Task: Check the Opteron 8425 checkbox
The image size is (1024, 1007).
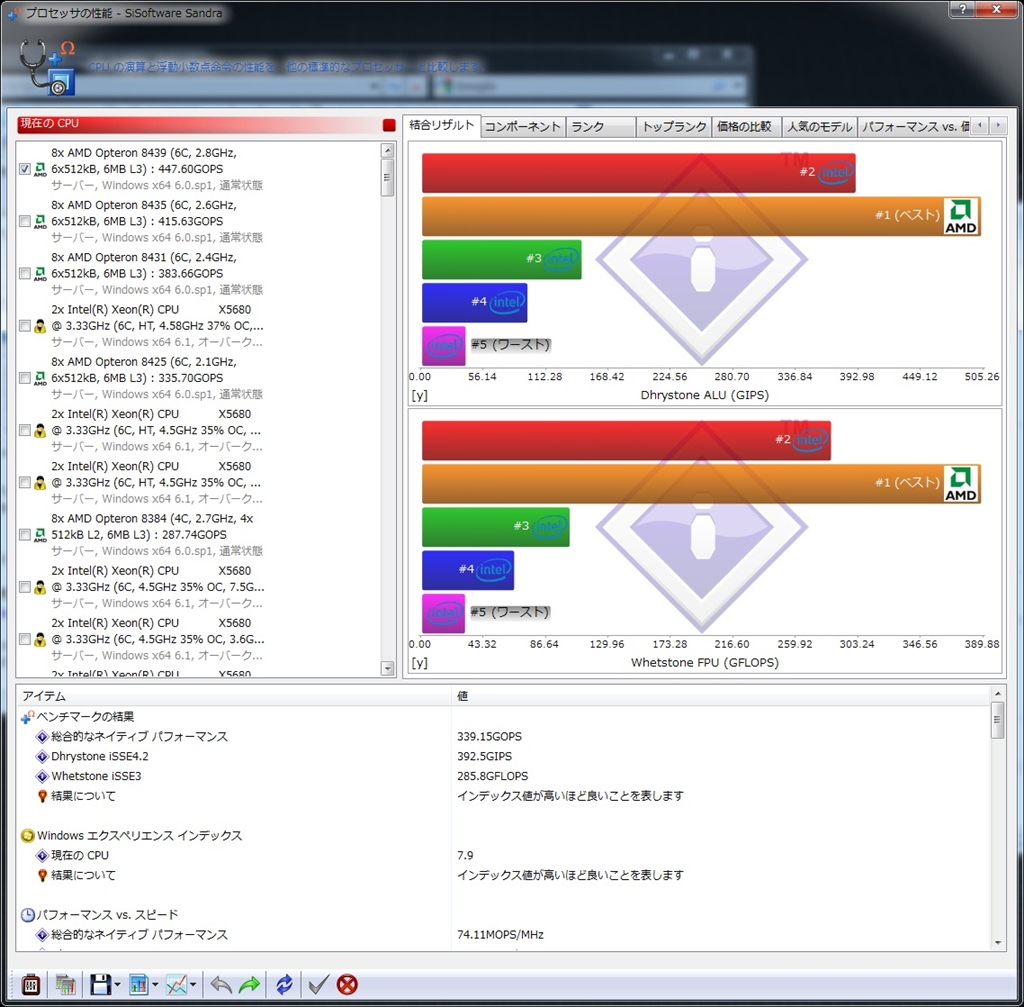Action: pyautogui.click(x=25, y=378)
